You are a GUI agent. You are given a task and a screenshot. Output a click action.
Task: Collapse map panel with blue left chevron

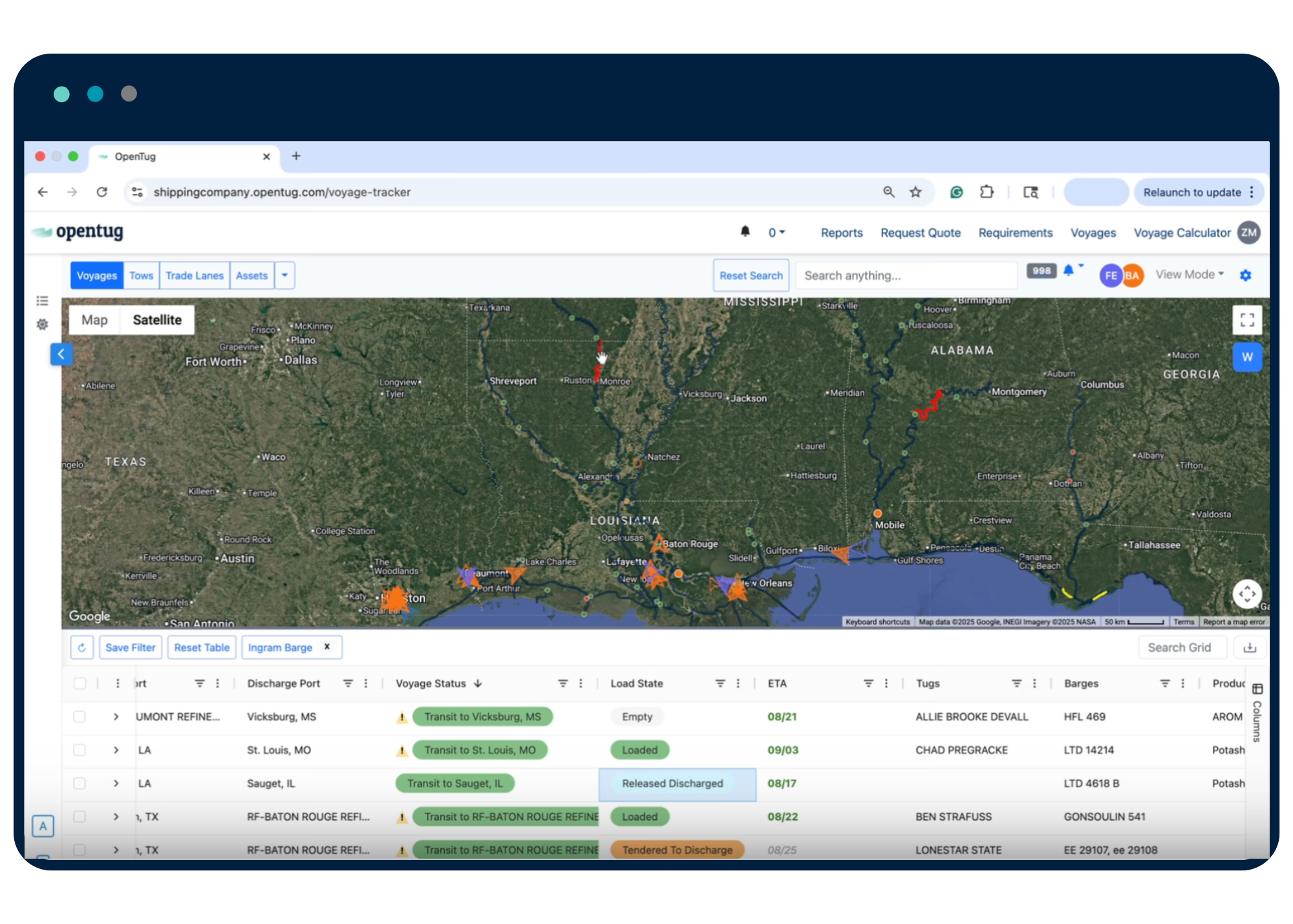[61, 354]
